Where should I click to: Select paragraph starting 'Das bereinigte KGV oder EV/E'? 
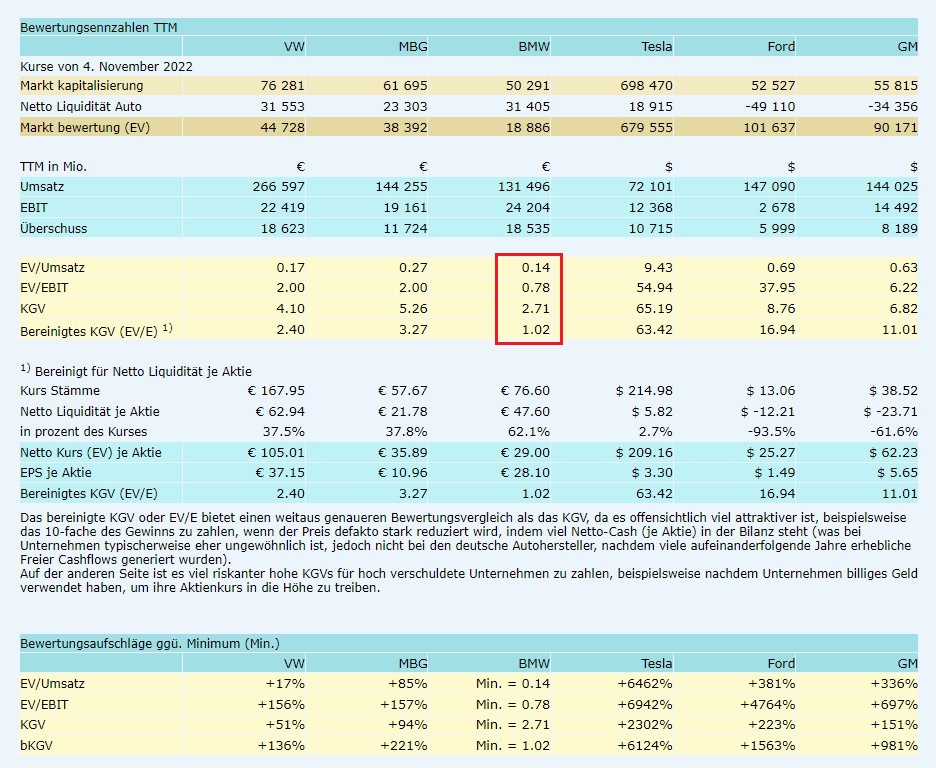466,538
